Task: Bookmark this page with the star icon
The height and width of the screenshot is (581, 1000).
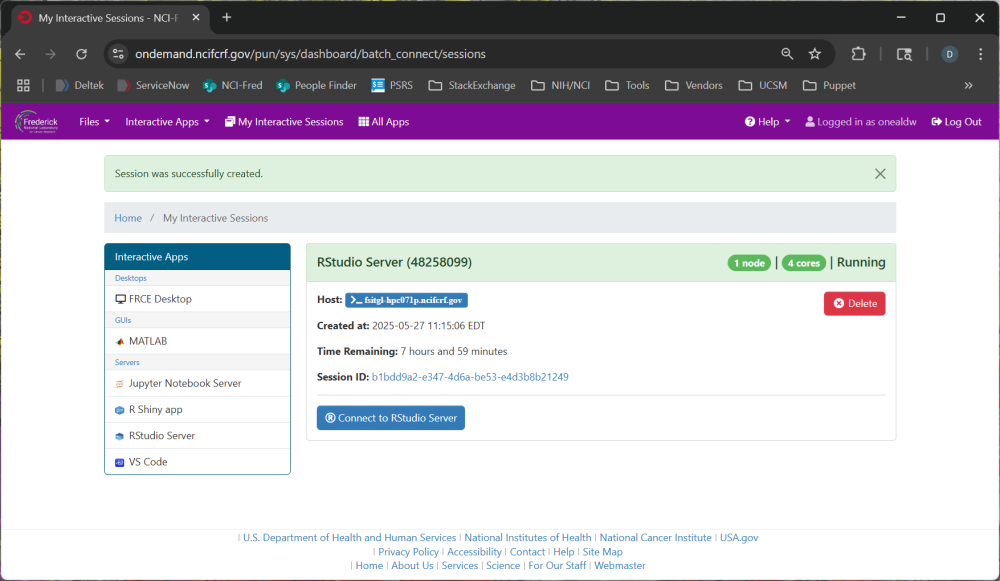Action: tap(815, 54)
